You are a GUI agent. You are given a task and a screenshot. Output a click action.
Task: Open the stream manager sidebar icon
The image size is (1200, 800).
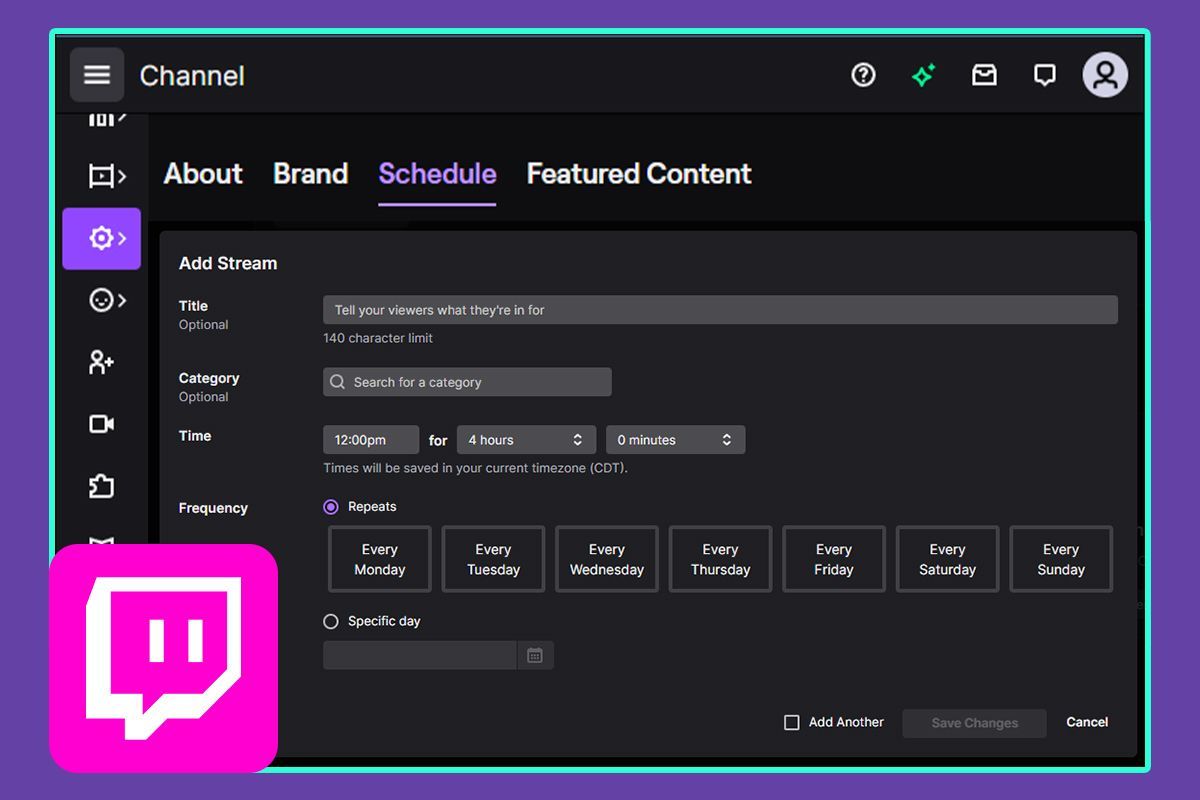click(106, 177)
